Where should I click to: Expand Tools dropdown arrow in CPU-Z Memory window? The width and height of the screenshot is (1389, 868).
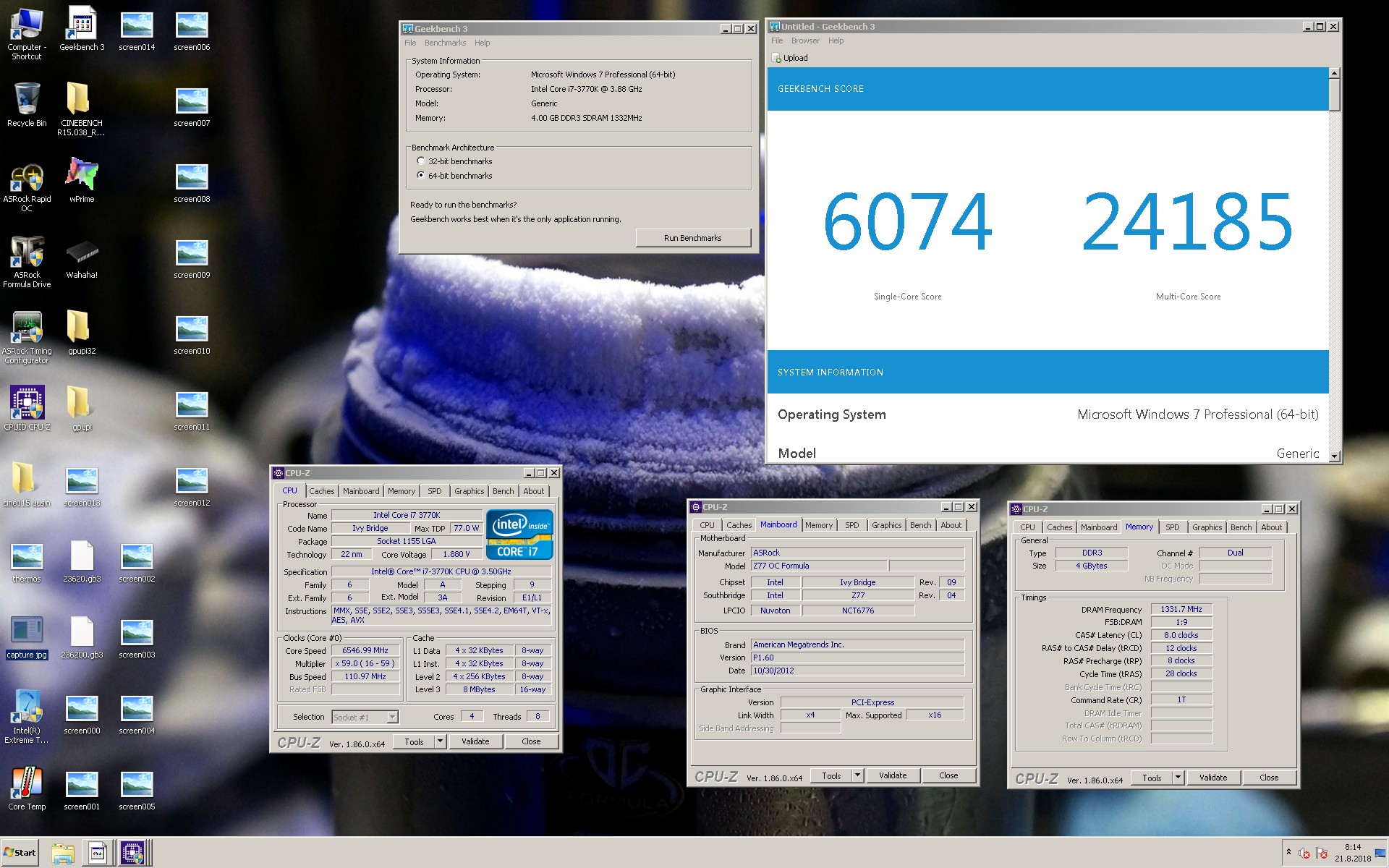(1178, 778)
